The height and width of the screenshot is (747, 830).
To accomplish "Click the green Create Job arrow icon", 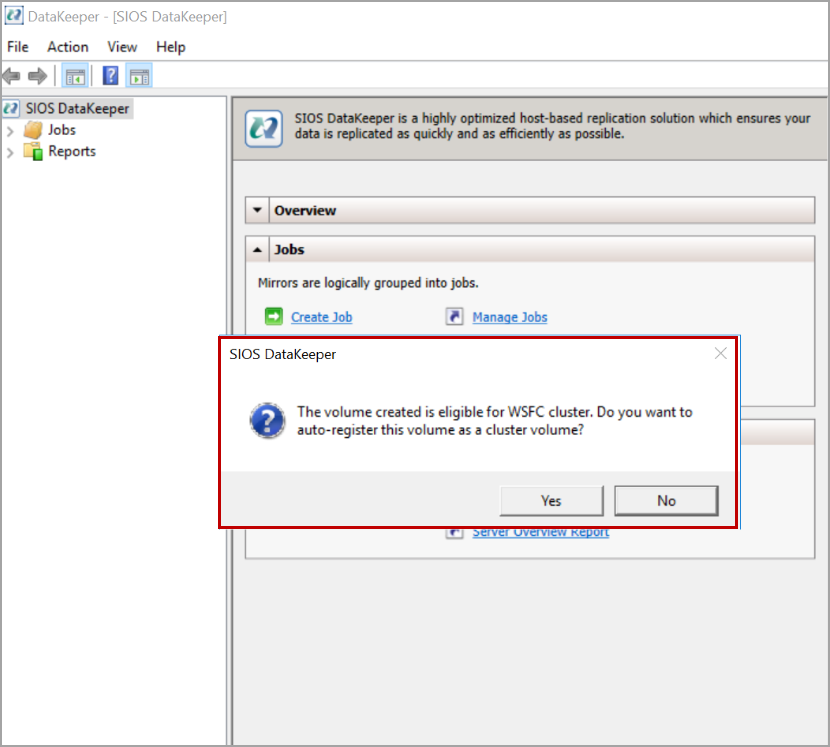I will [274, 317].
